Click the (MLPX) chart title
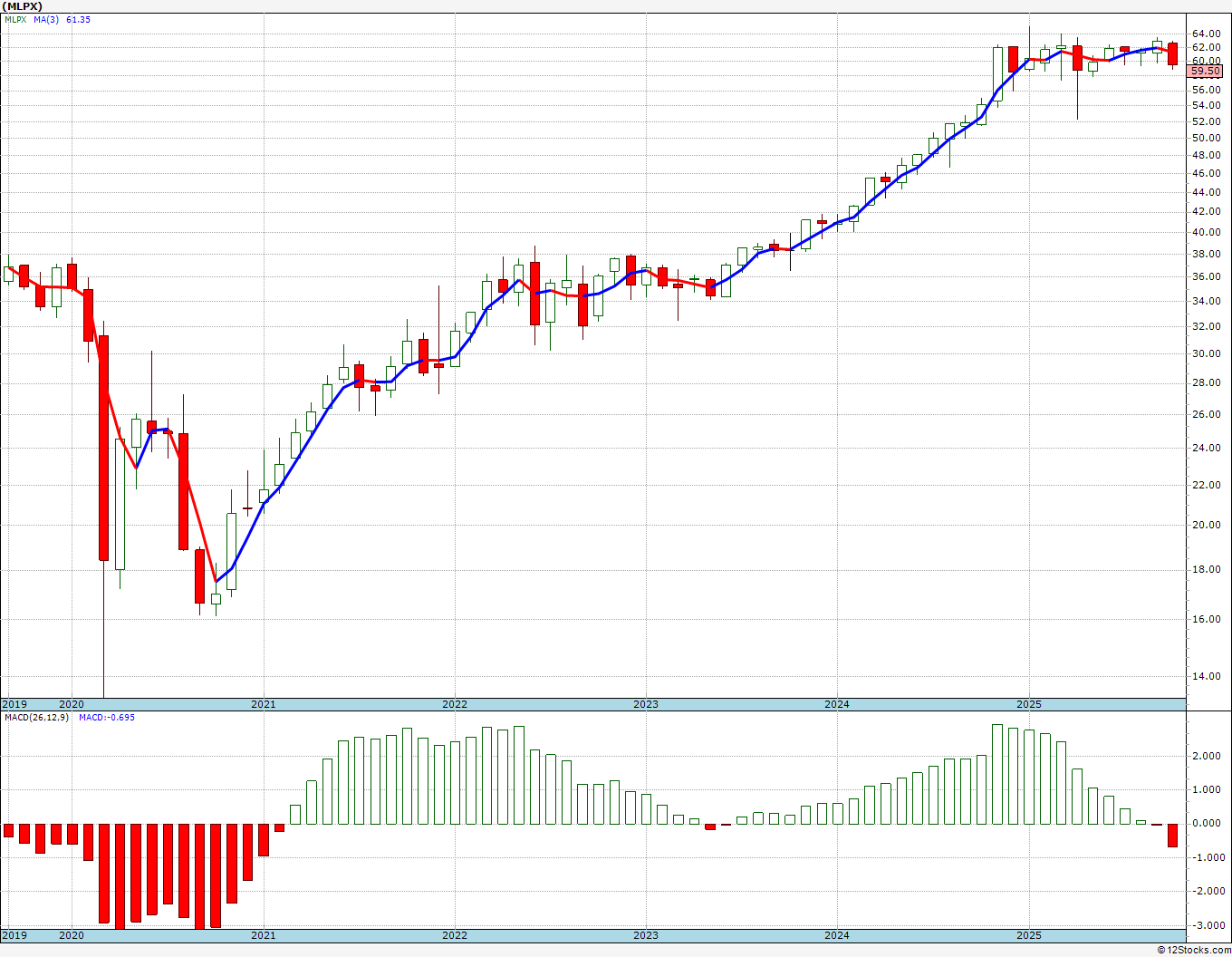Viewport: 1232px width, 957px height. [23, 6]
